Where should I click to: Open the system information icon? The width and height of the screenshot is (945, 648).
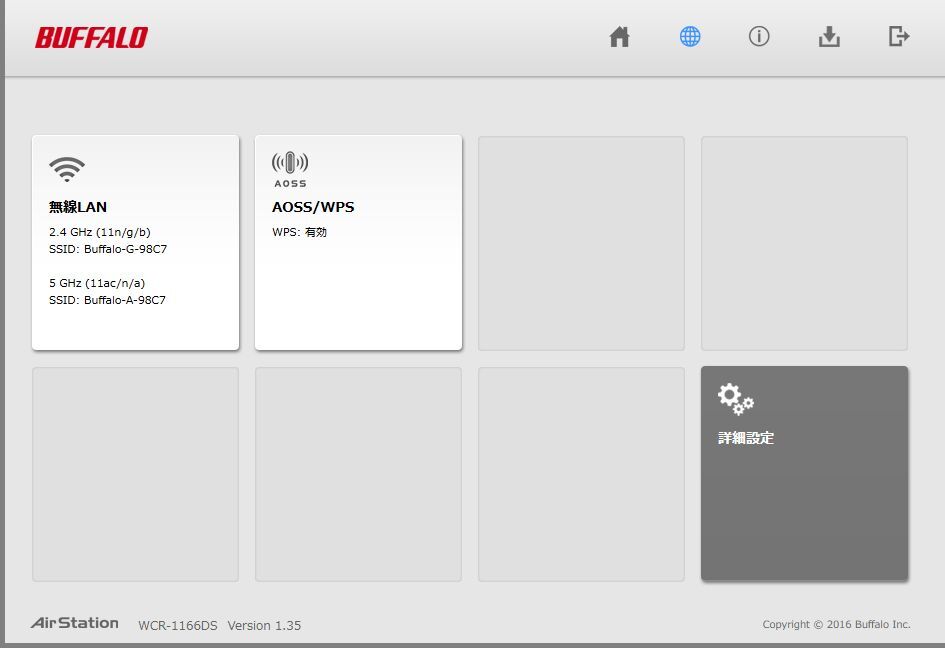759,37
